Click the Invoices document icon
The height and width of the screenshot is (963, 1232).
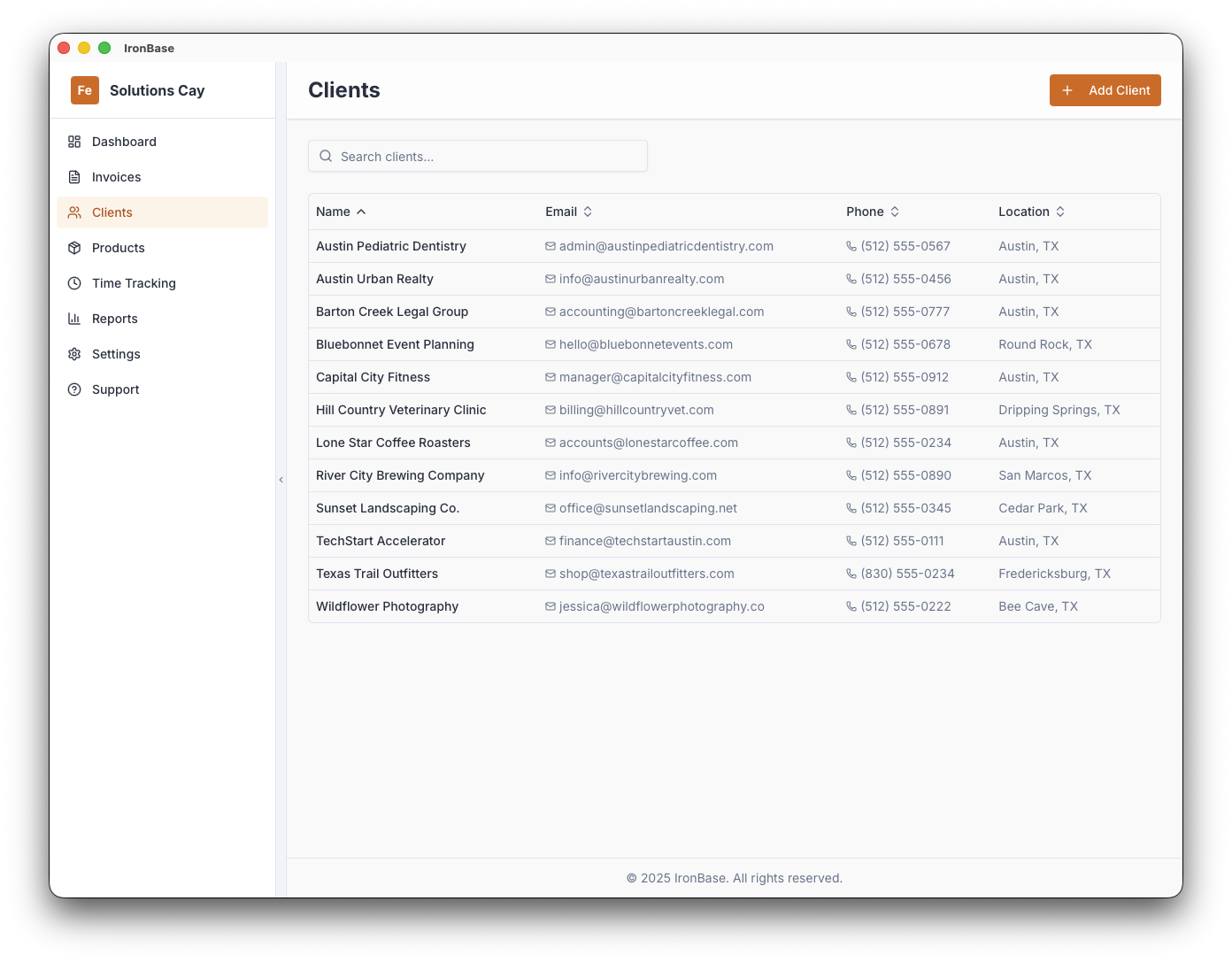tap(74, 177)
